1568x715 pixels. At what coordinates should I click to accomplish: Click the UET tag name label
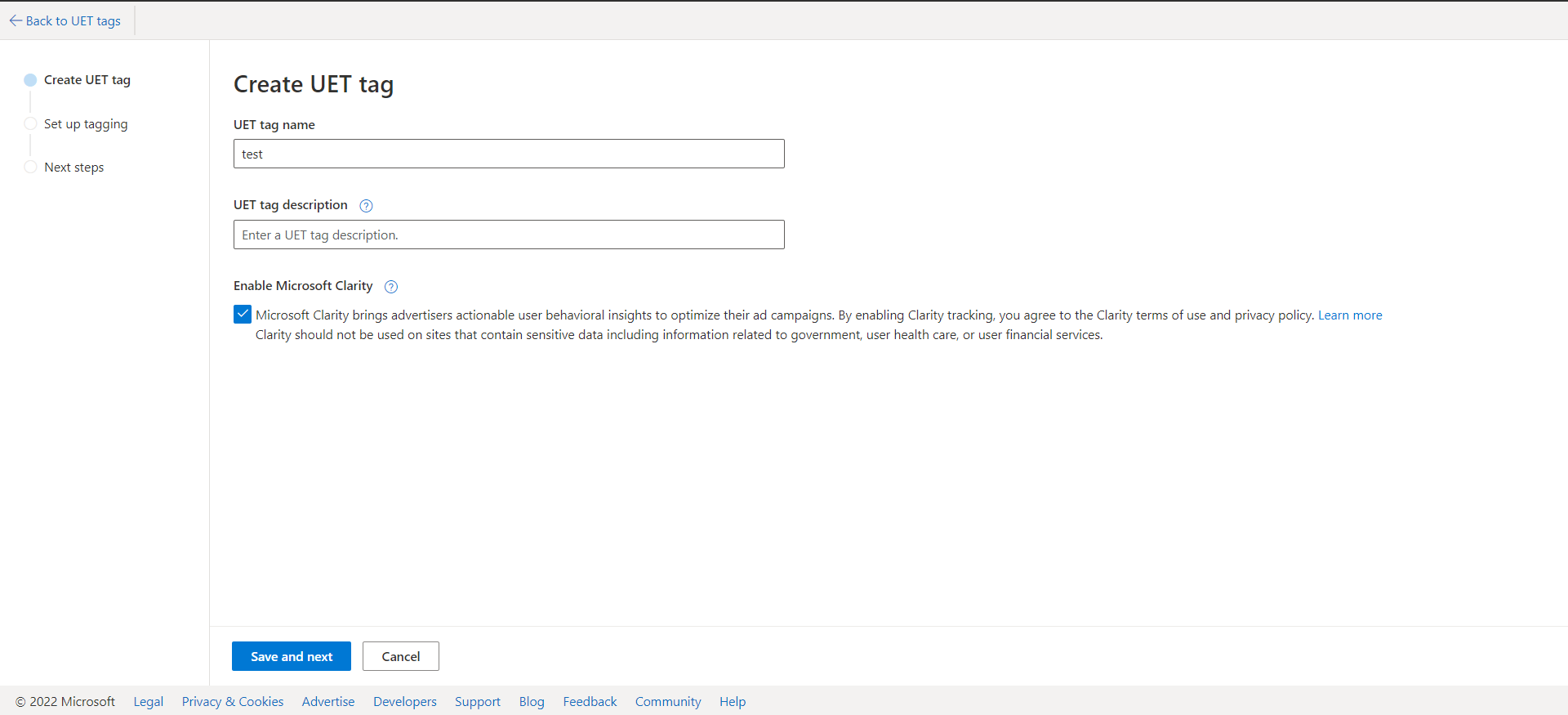(x=274, y=125)
